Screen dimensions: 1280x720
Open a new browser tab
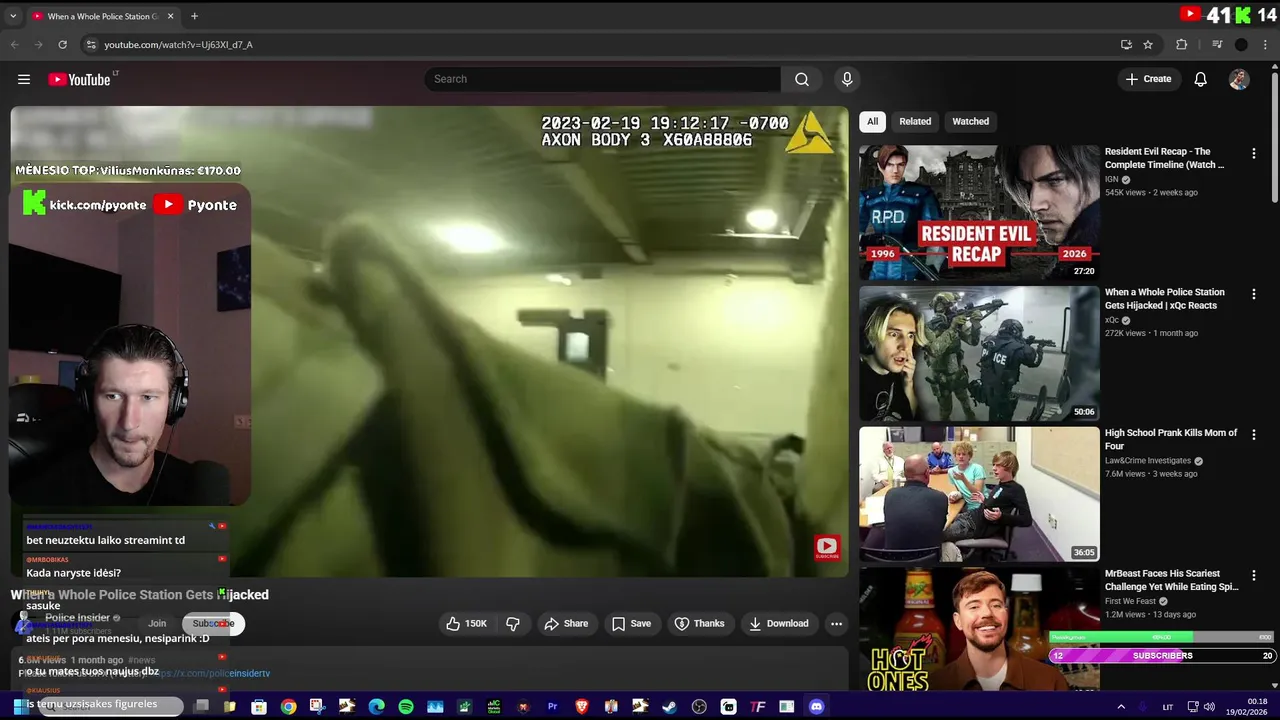(194, 16)
